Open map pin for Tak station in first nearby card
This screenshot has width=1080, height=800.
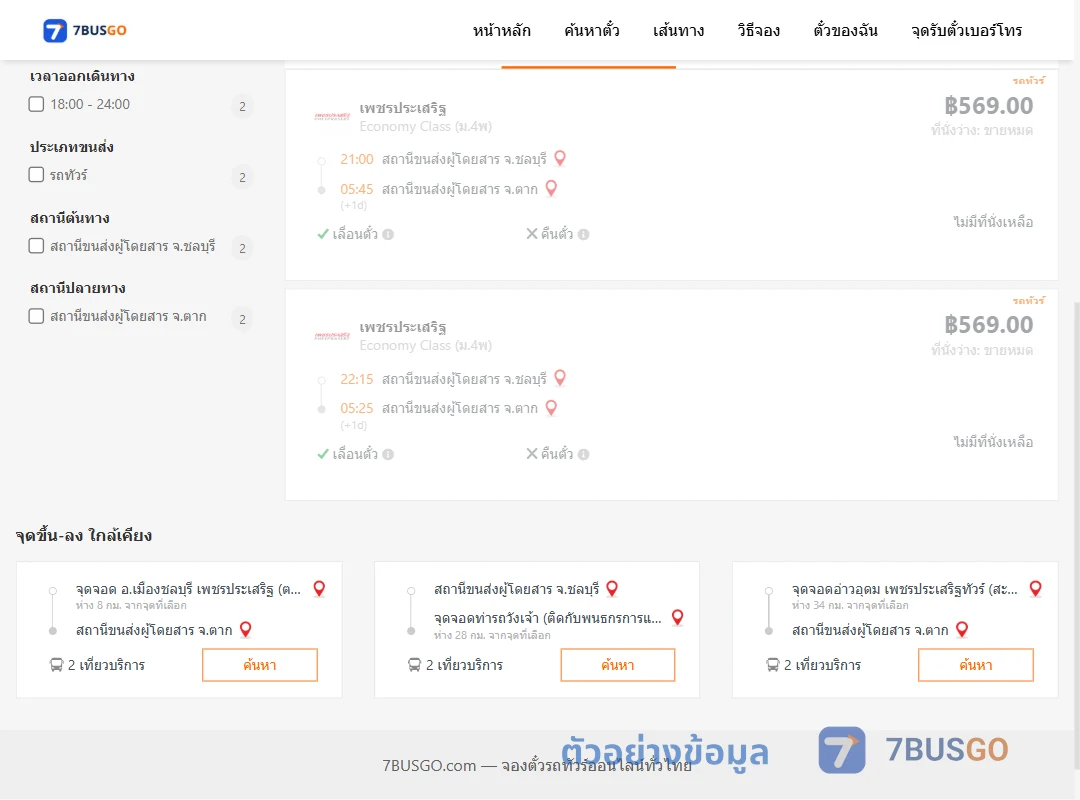pos(246,629)
